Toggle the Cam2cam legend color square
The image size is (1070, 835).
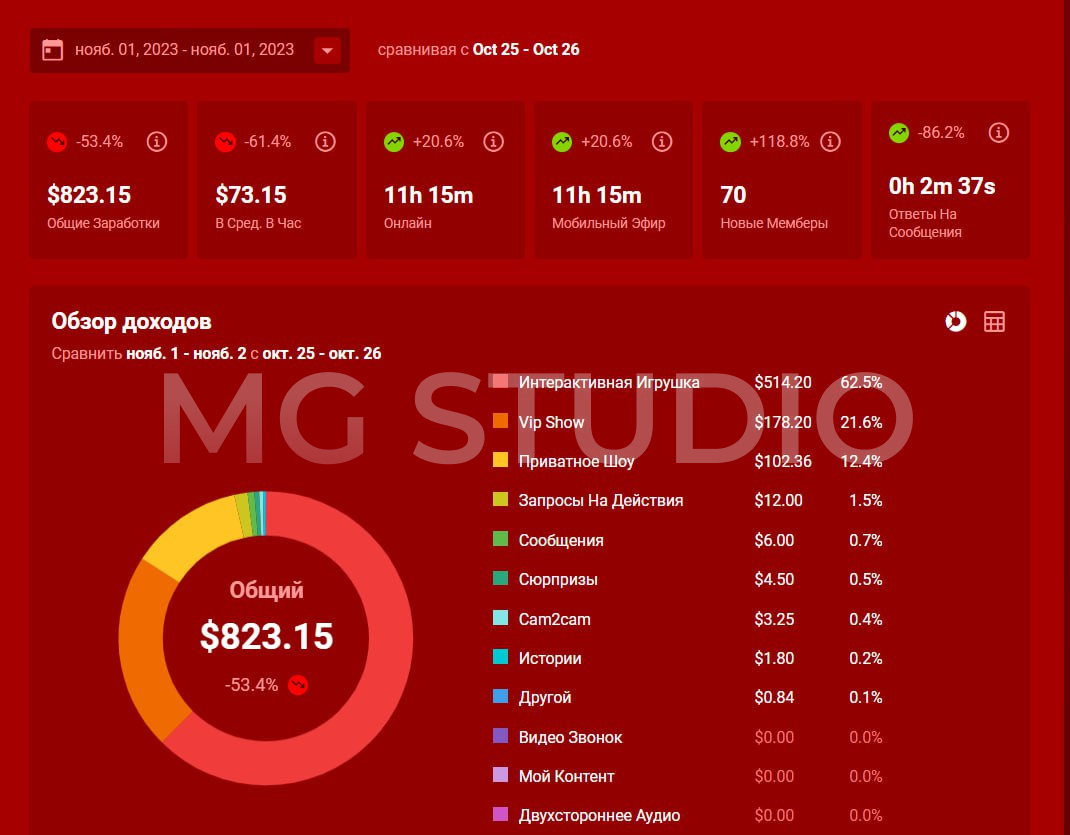pyautogui.click(x=500, y=619)
